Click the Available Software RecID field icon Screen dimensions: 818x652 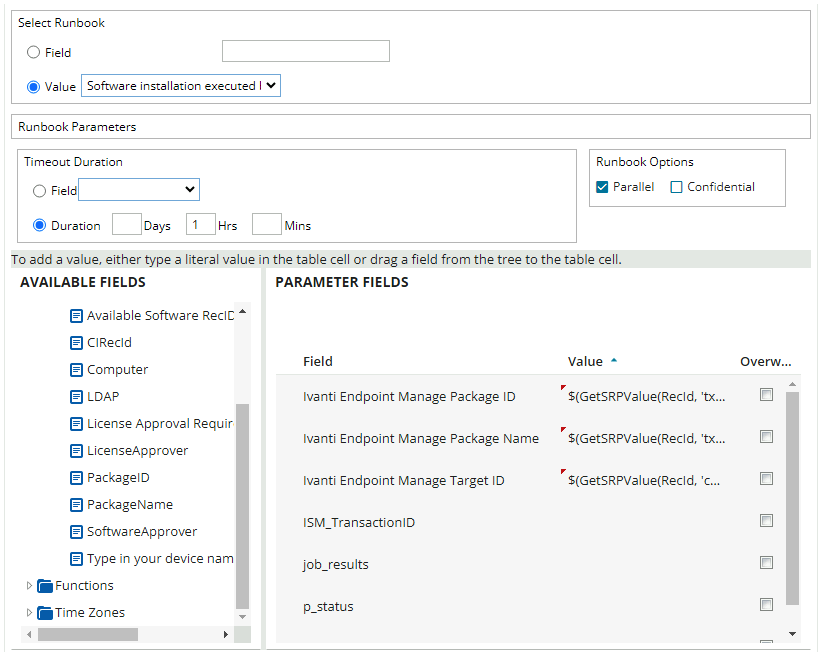pos(76,316)
